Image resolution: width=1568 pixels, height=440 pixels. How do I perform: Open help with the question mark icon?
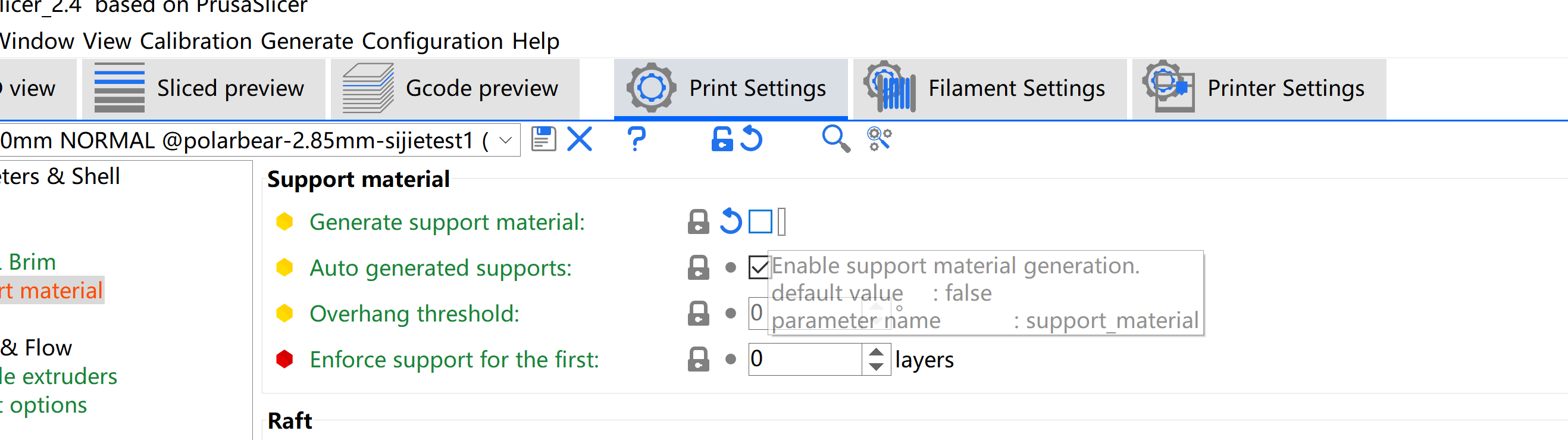tap(636, 139)
